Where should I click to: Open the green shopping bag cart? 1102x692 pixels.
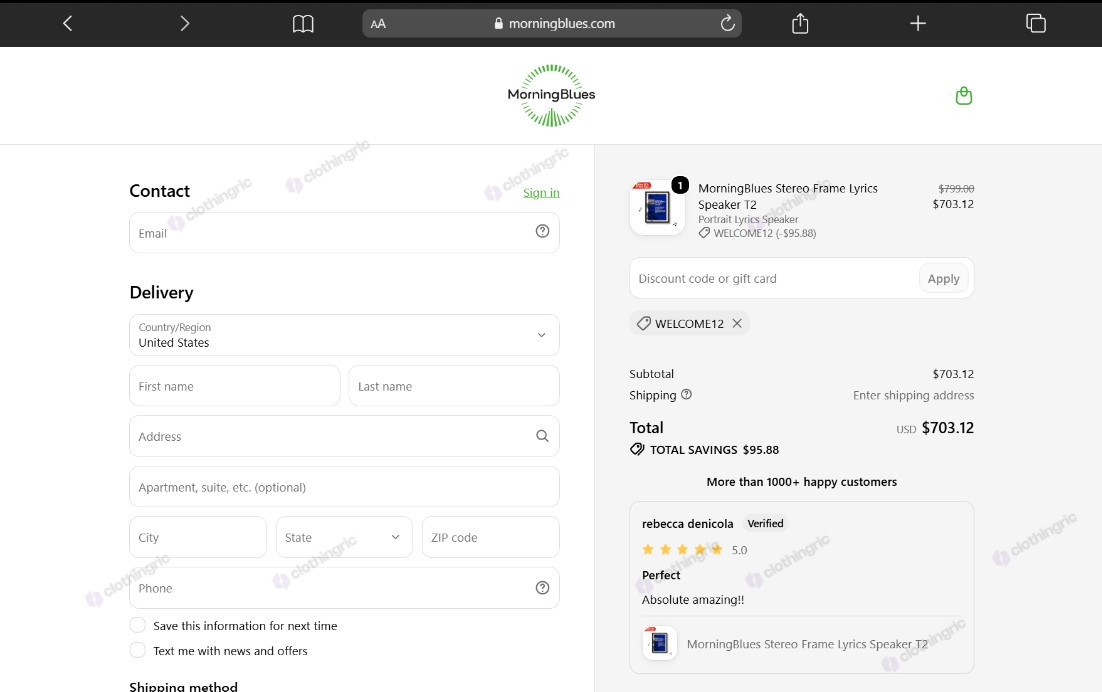[964, 96]
